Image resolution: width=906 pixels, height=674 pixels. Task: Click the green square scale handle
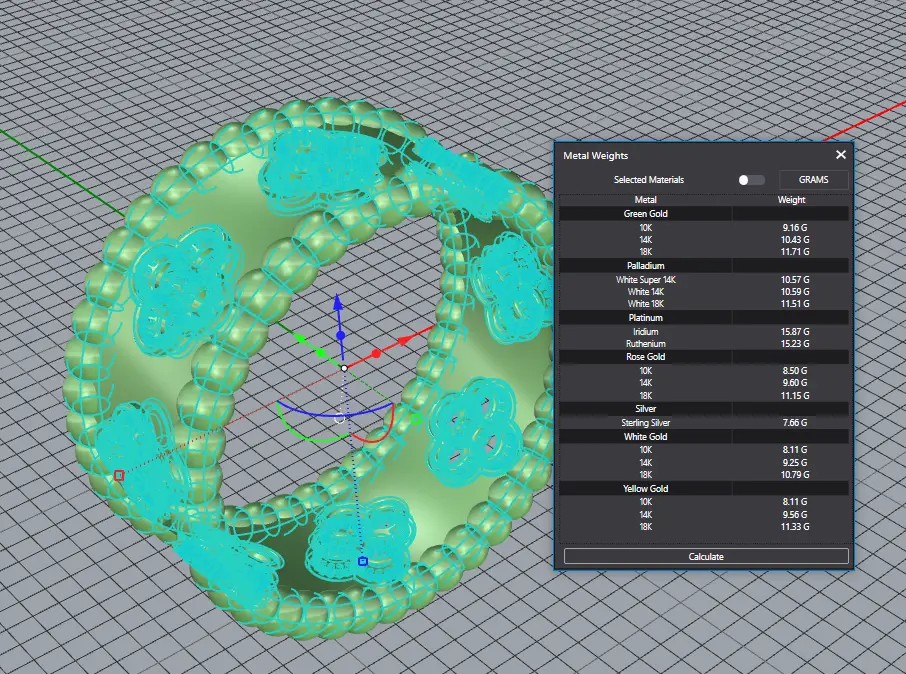416,419
